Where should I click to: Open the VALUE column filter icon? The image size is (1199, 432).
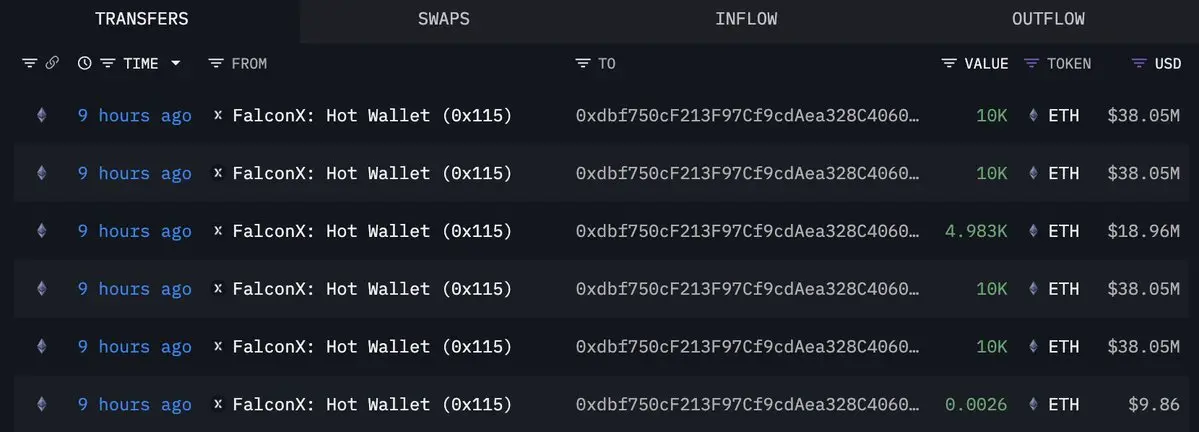coord(949,63)
